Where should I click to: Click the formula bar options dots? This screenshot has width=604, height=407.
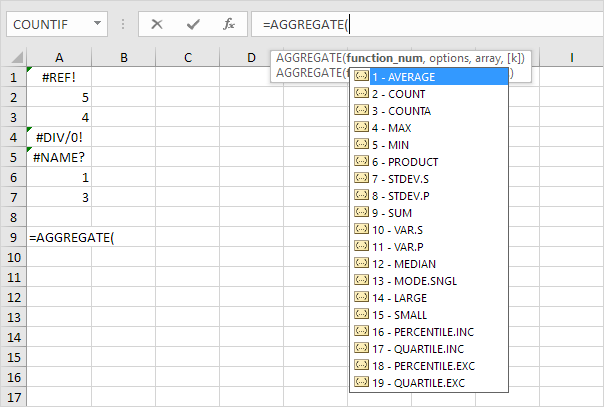pyautogui.click(x=123, y=24)
